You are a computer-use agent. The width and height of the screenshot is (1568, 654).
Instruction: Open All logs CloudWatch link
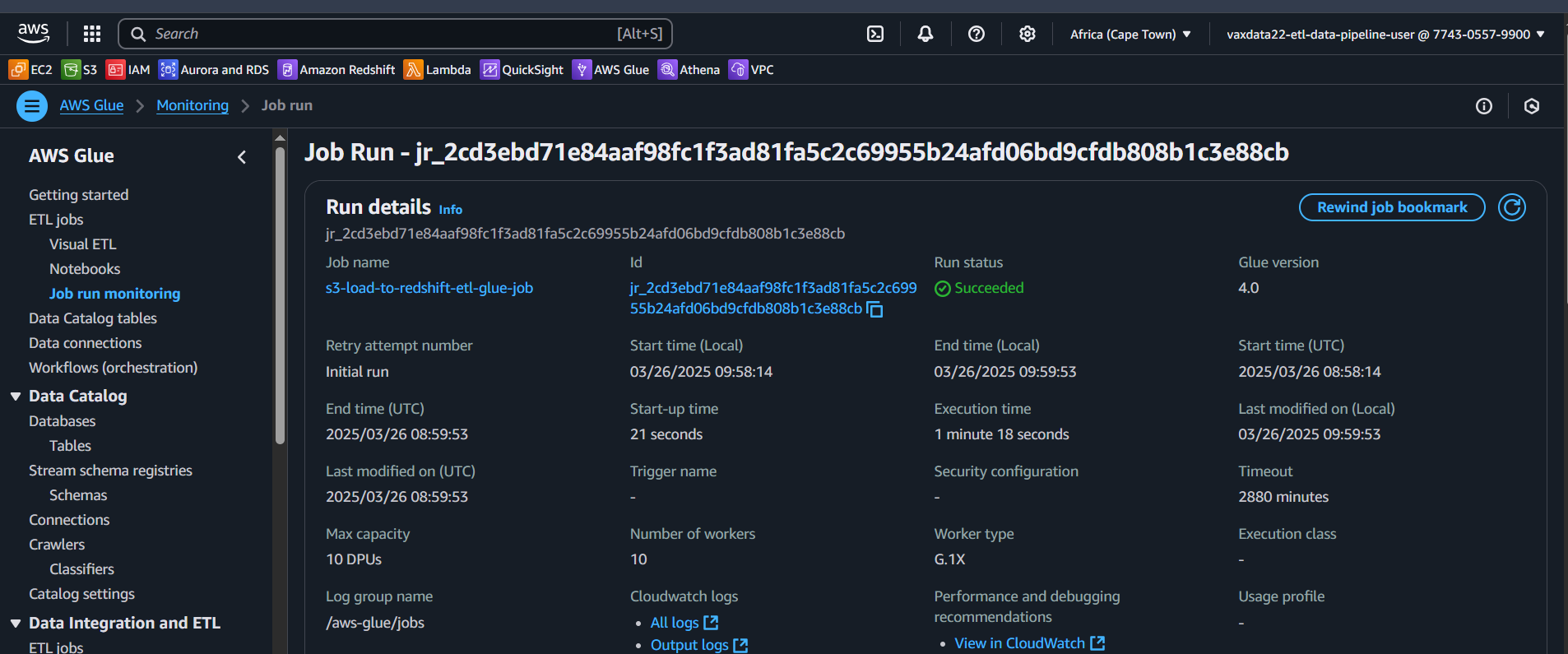pos(684,623)
